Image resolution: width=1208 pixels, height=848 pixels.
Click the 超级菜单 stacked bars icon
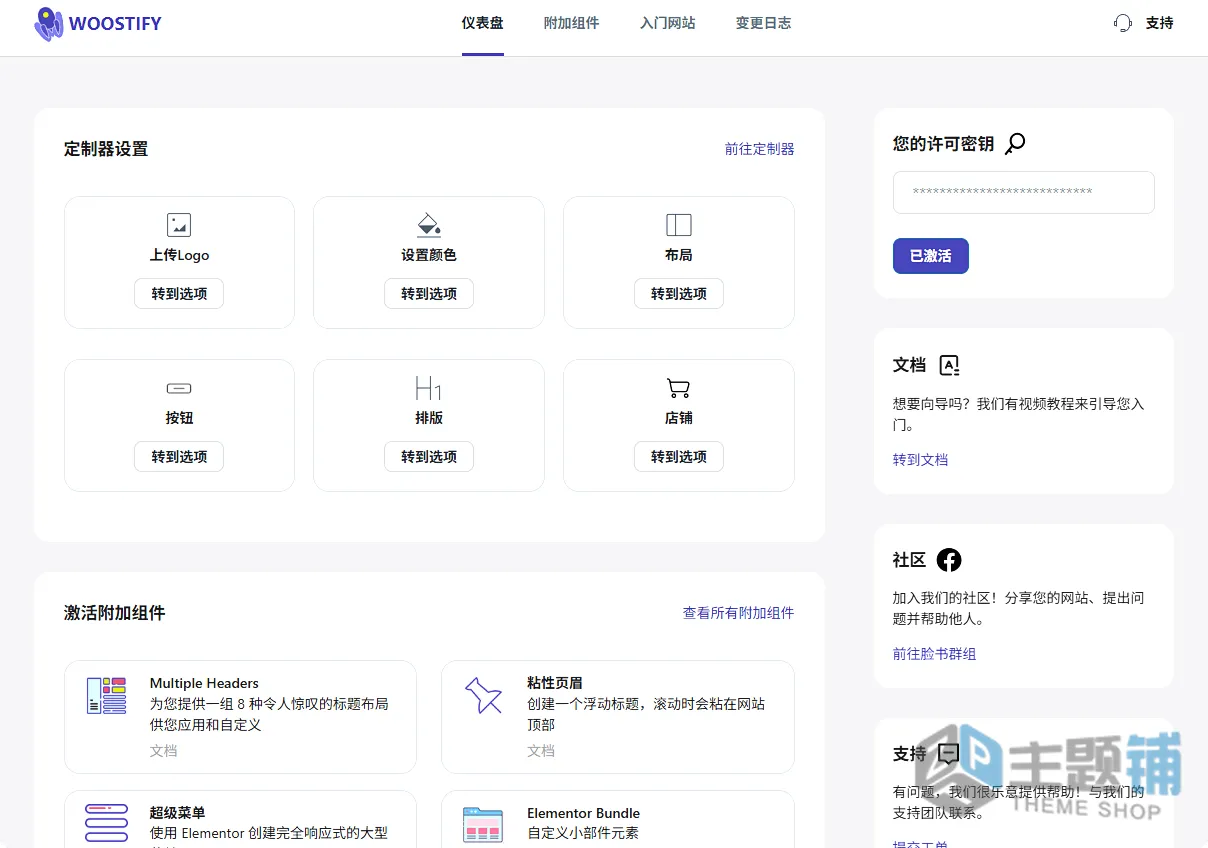pos(107,822)
